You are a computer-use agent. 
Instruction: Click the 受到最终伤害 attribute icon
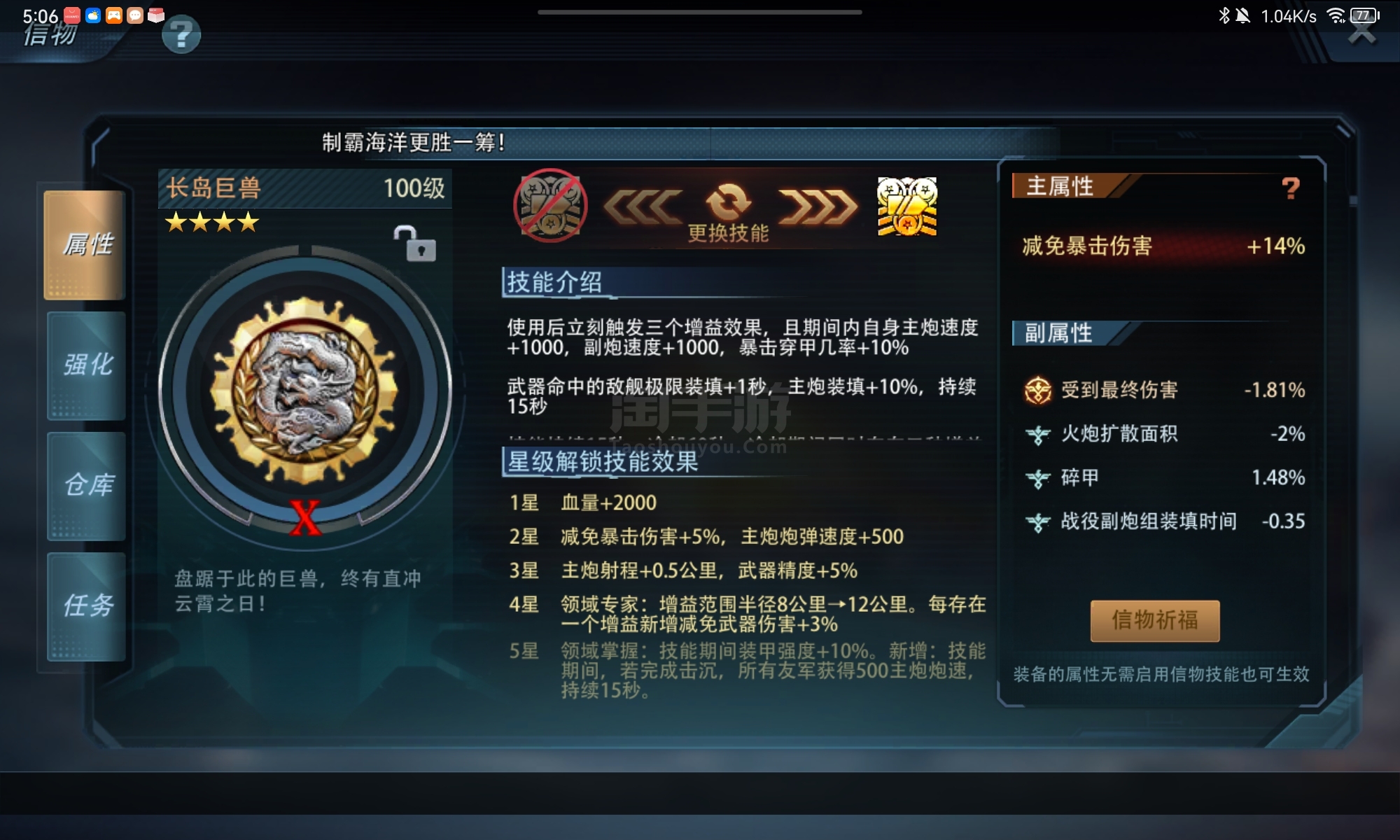pyautogui.click(x=1038, y=390)
